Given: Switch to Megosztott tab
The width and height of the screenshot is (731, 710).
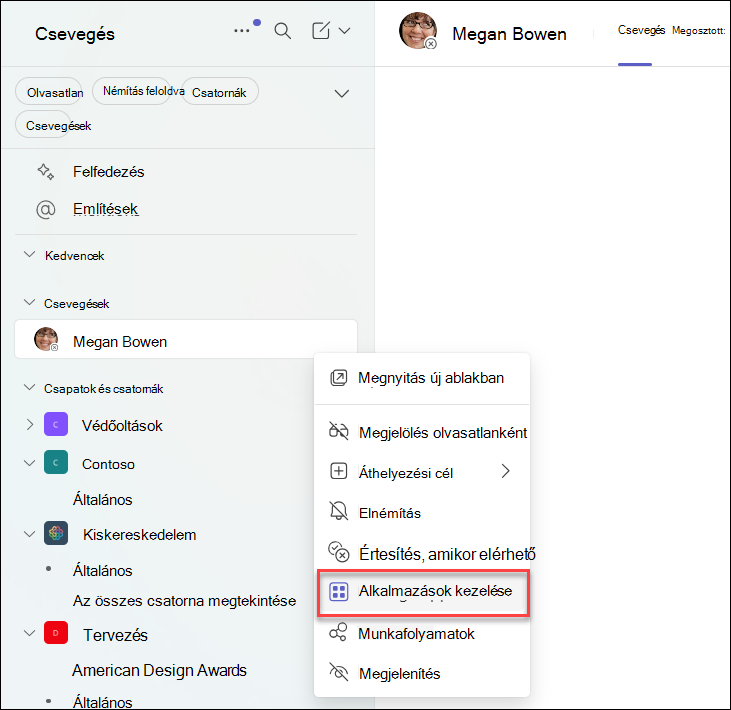Looking at the screenshot, I should tap(698, 31).
